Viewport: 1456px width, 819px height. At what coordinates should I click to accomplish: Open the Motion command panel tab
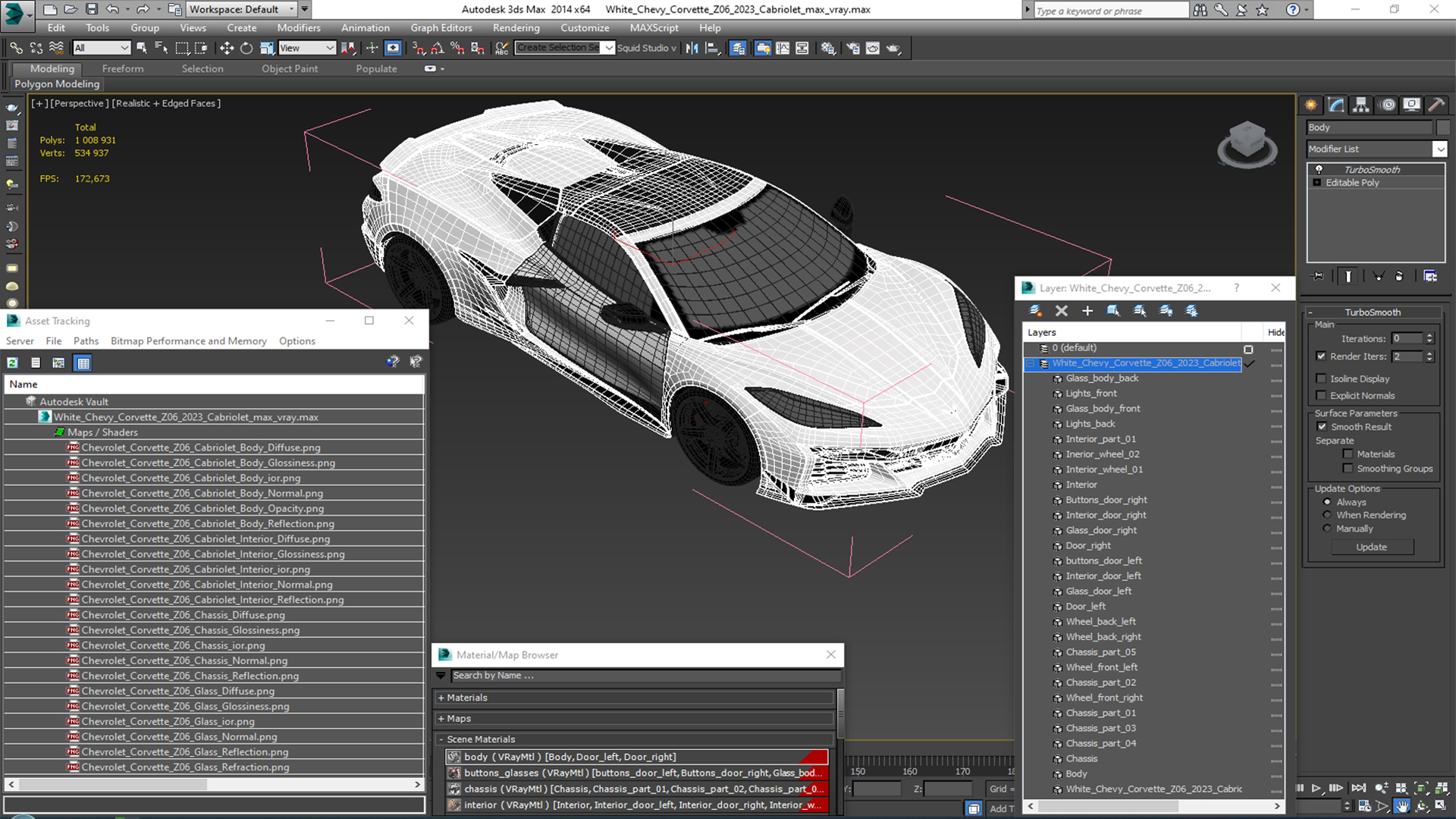click(1387, 105)
